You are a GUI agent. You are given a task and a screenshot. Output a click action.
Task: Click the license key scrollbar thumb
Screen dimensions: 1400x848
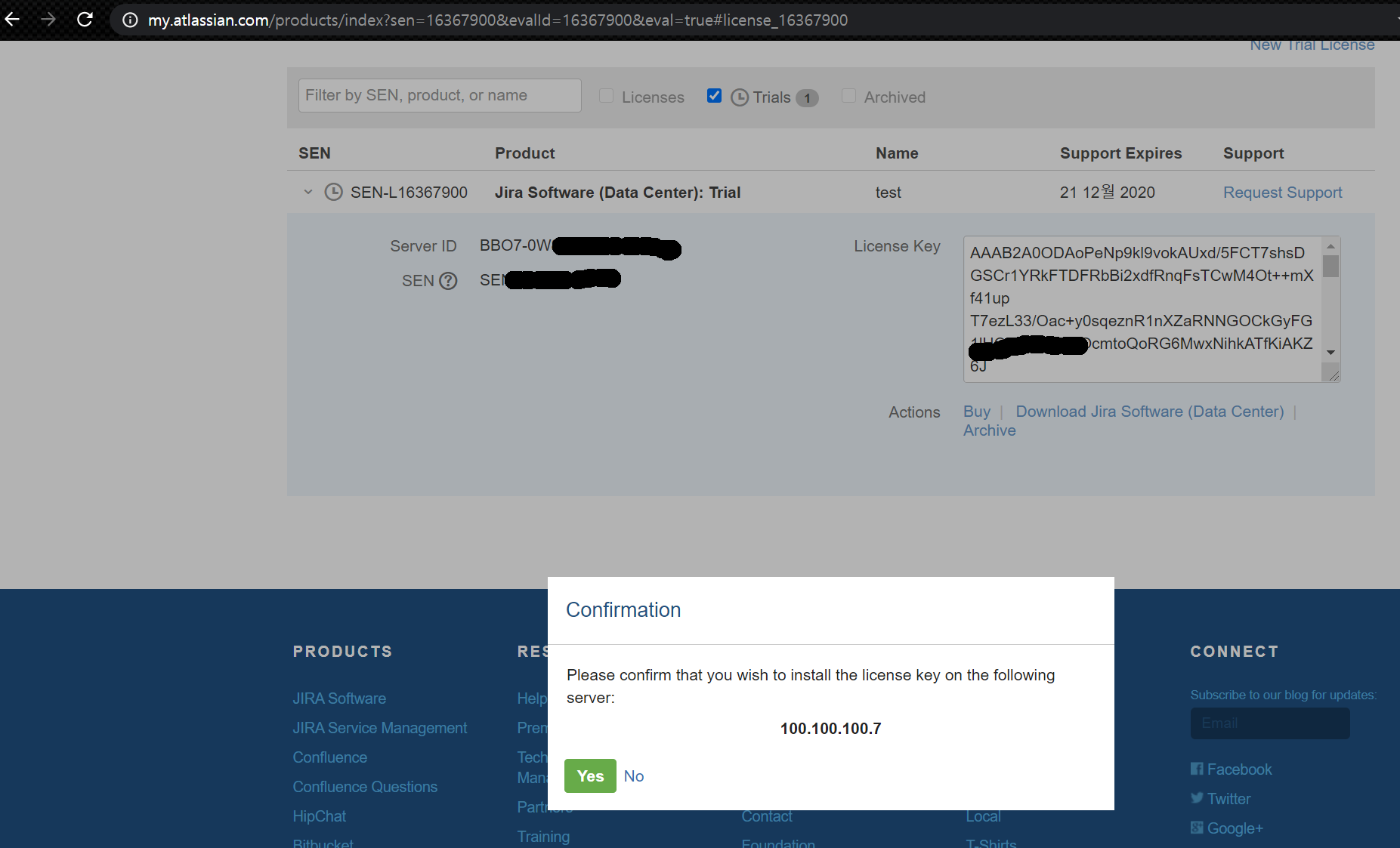[x=1331, y=266]
